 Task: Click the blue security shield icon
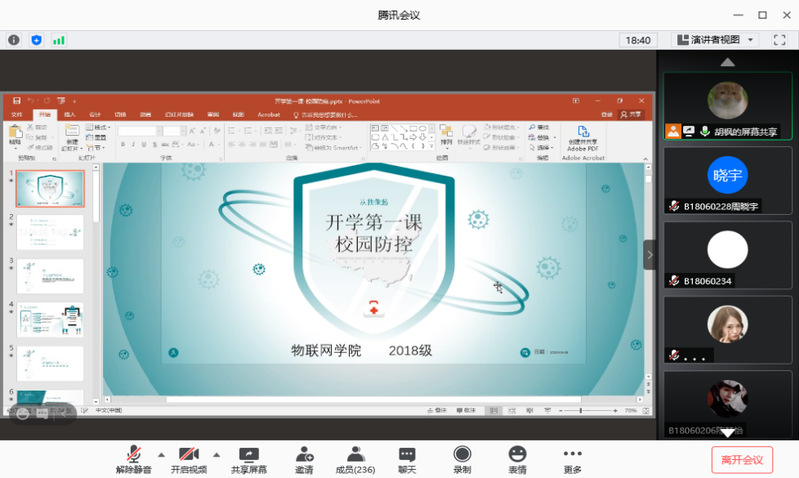[x=37, y=40]
